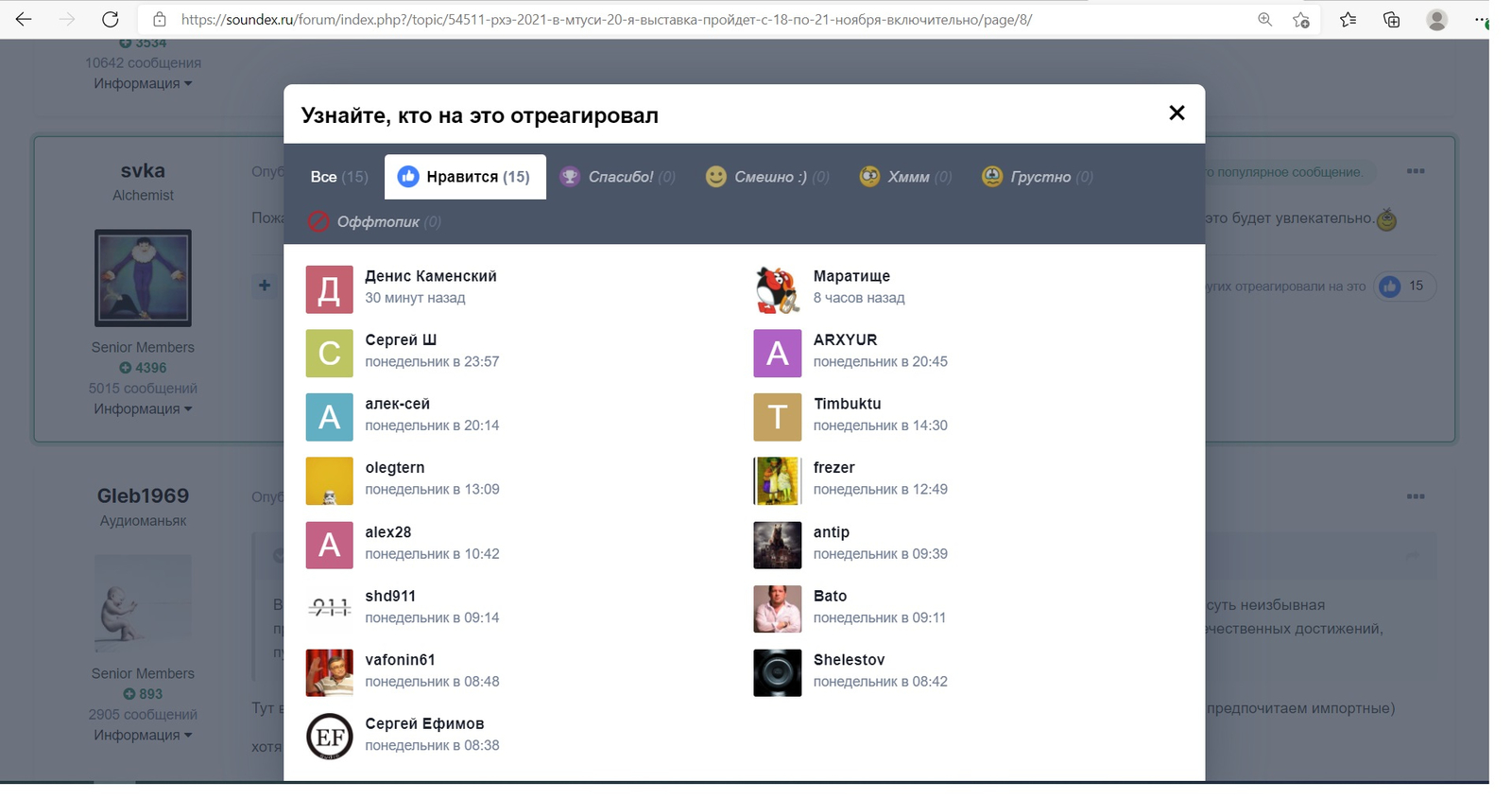The height and width of the screenshot is (799, 1512).
Task: Open Маратище's cartoon avatar
Action: (x=777, y=289)
